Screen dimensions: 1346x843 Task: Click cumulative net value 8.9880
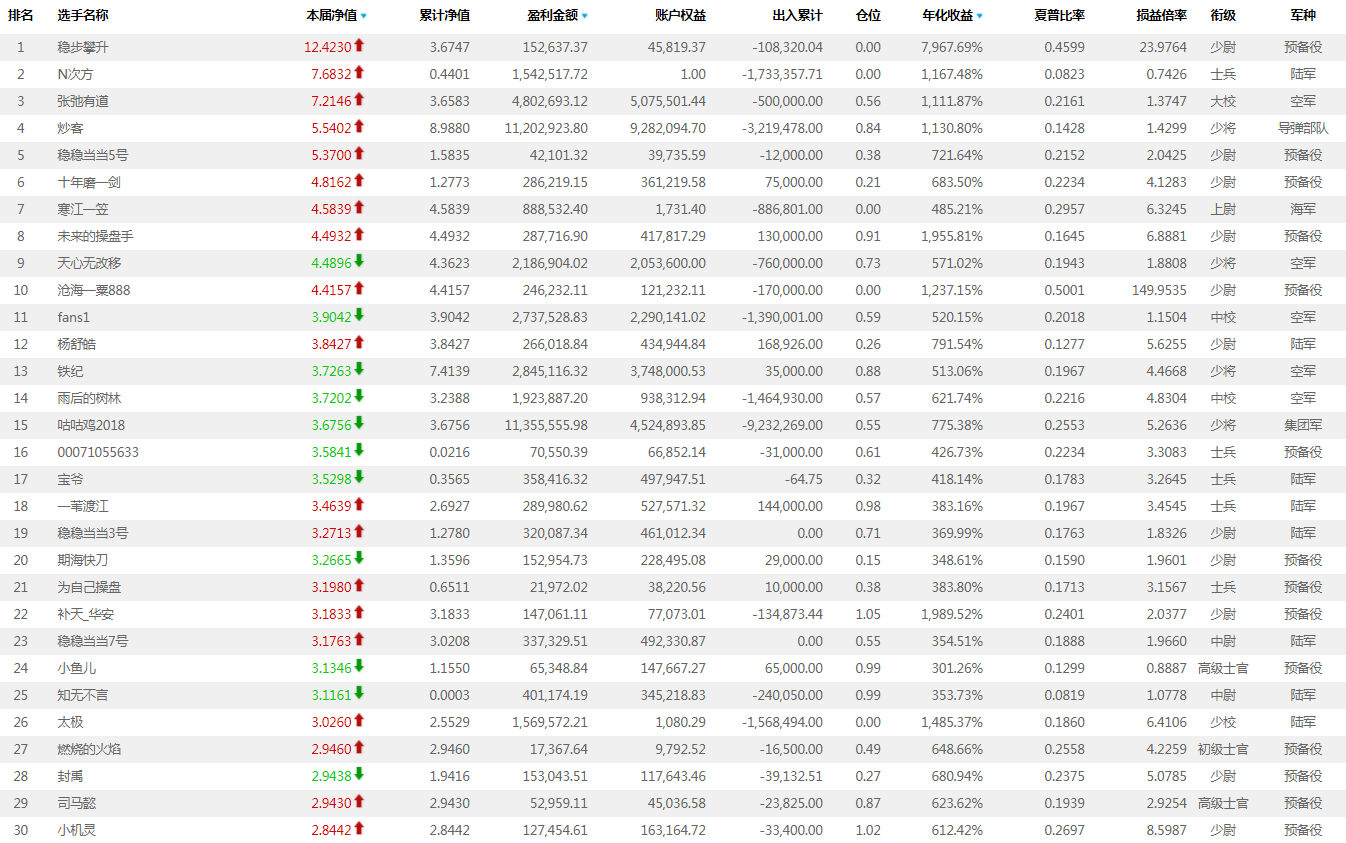449,128
